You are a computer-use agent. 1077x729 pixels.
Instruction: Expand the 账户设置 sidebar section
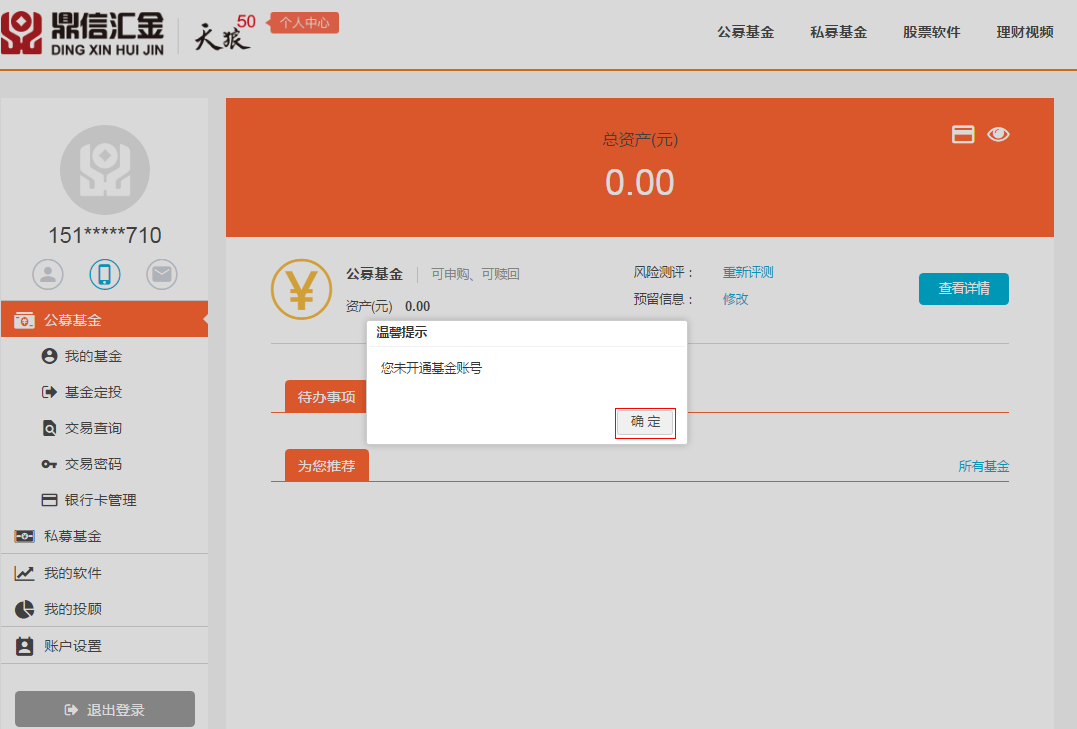[x=72, y=646]
